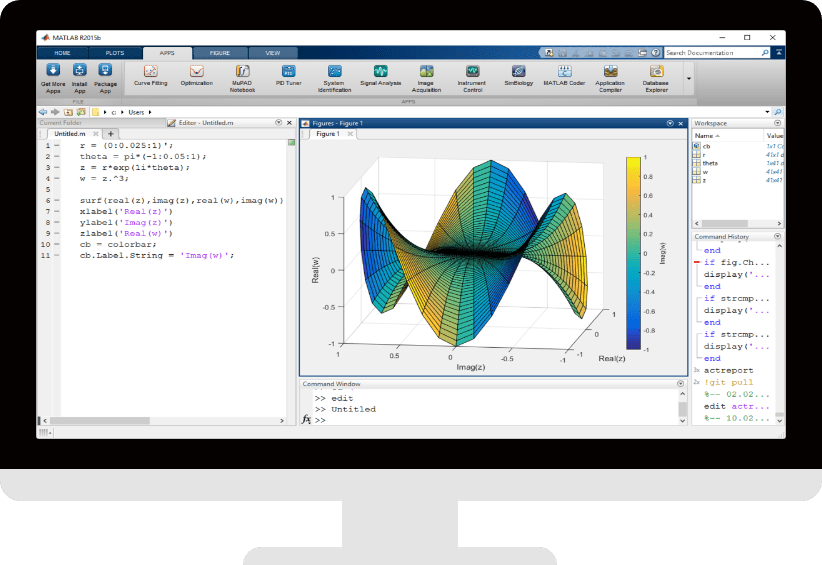Viewport: 822px width, 565px height.
Task: Click the colorbar in the figure
Action: (633, 253)
